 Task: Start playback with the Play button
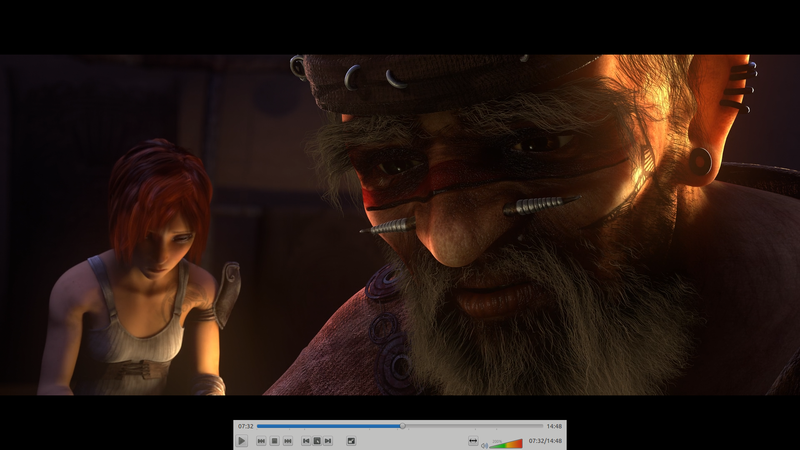(242, 440)
